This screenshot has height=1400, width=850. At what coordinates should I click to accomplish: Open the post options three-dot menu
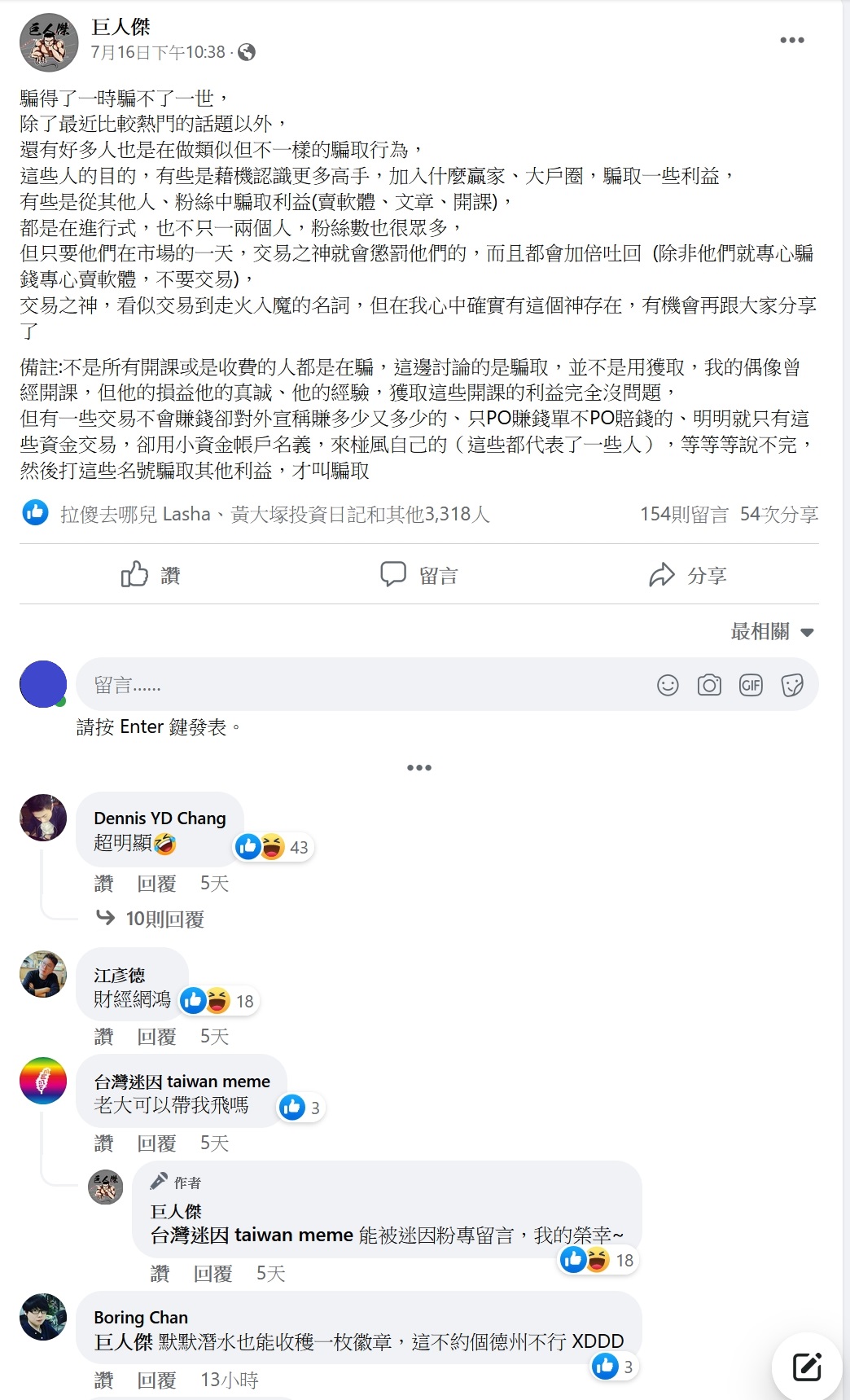[x=791, y=40]
